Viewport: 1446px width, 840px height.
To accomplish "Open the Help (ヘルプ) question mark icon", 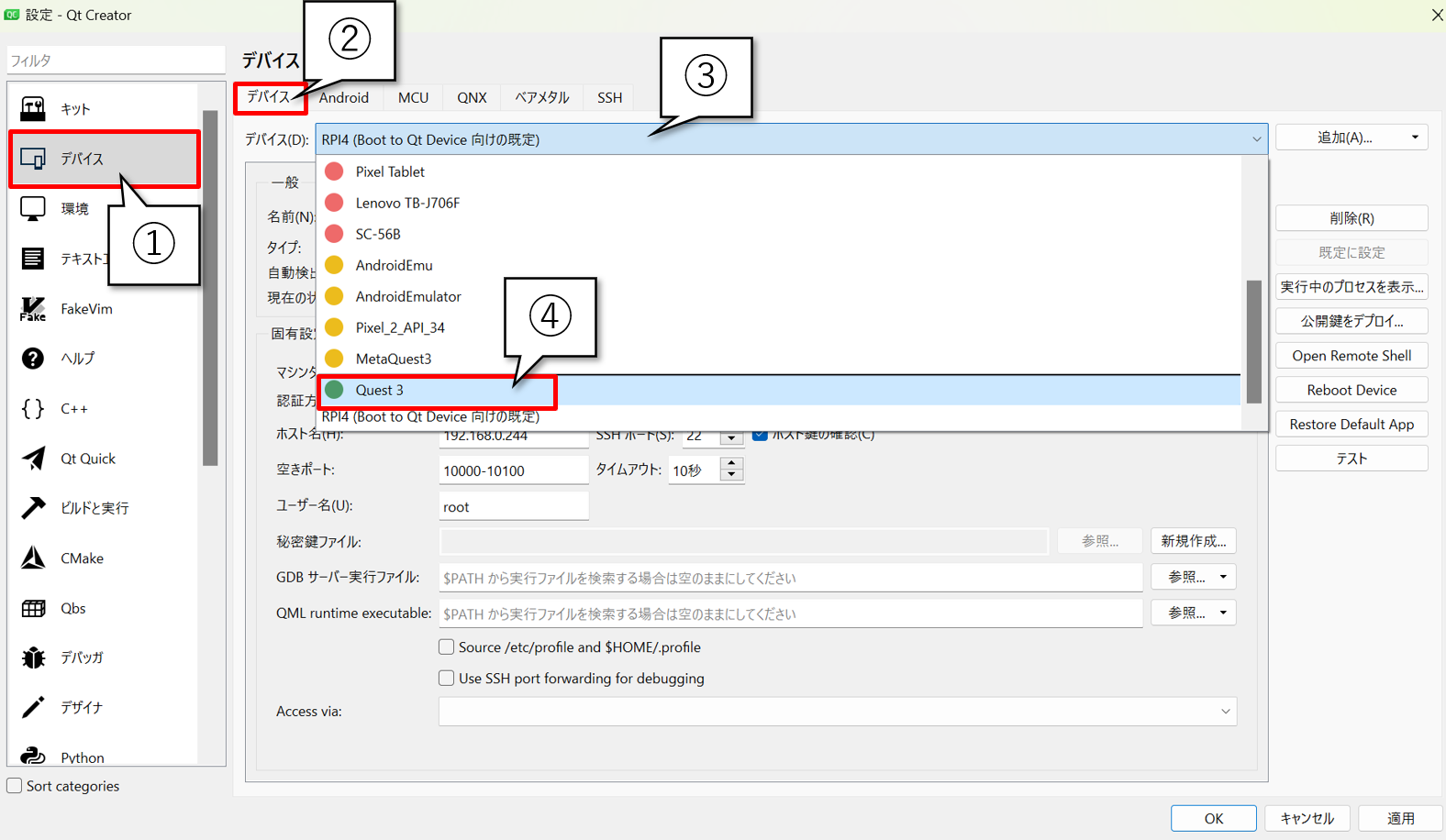I will pyautogui.click(x=33, y=359).
